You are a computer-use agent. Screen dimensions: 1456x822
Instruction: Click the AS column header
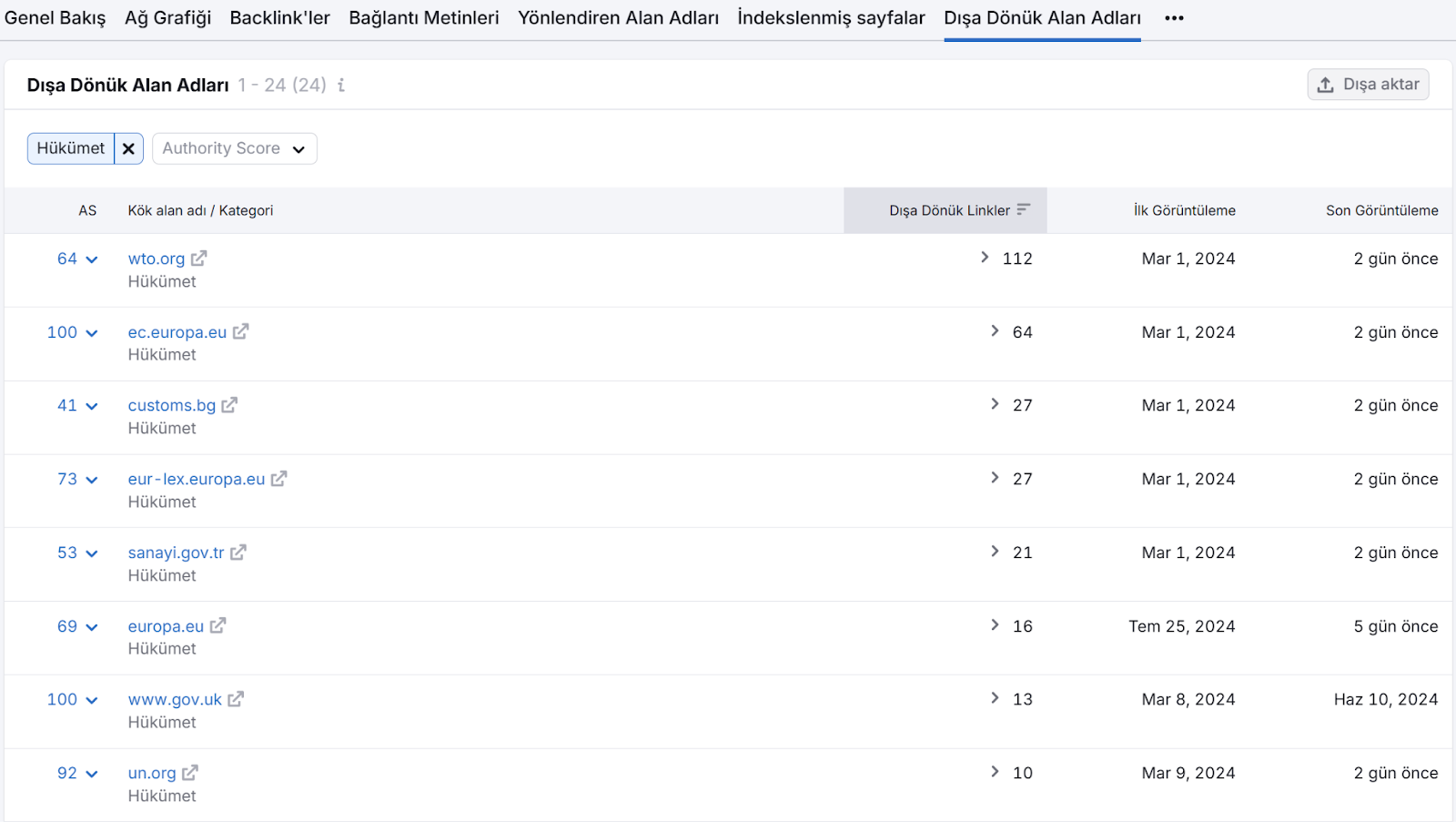click(x=87, y=210)
